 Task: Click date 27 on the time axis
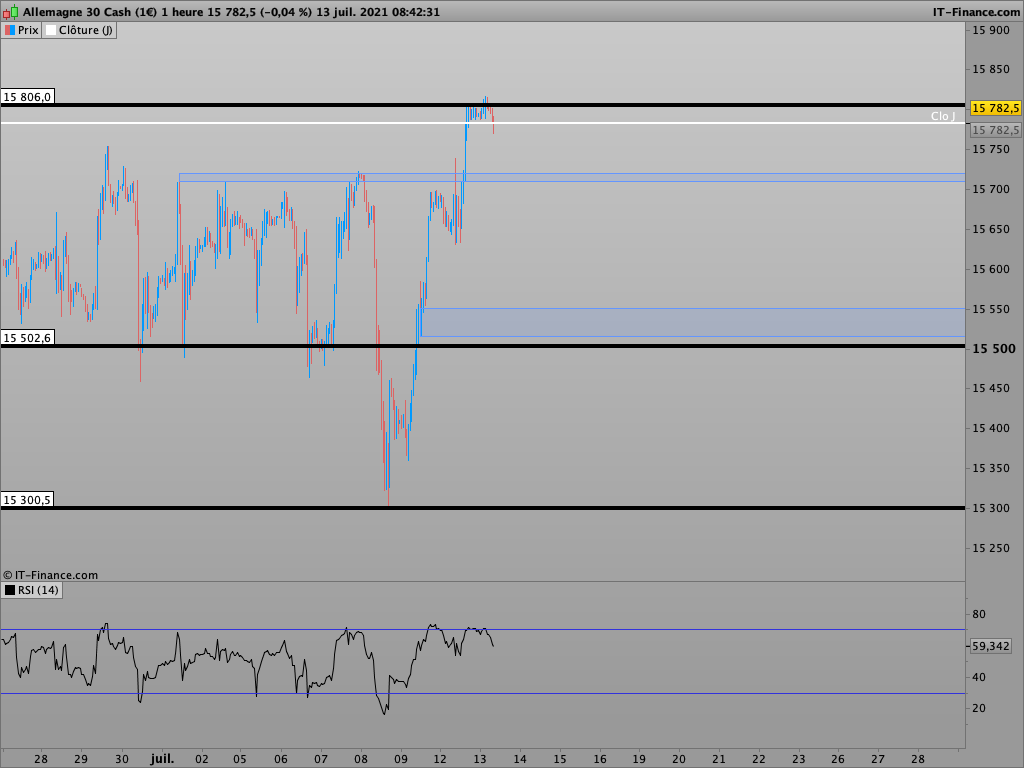878,758
